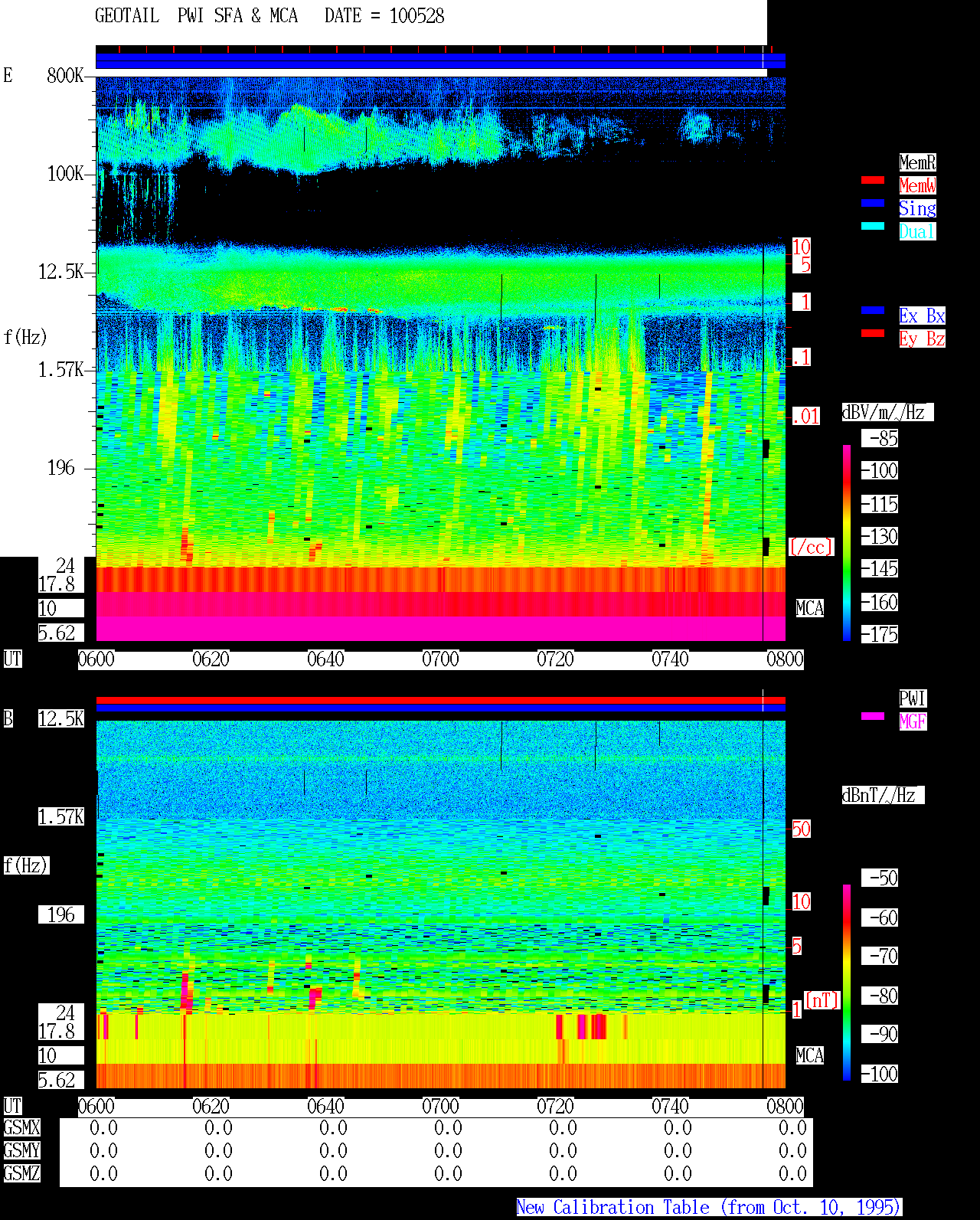
Task: Click the magenta MGF legend swatch
Action: tap(873, 716)
